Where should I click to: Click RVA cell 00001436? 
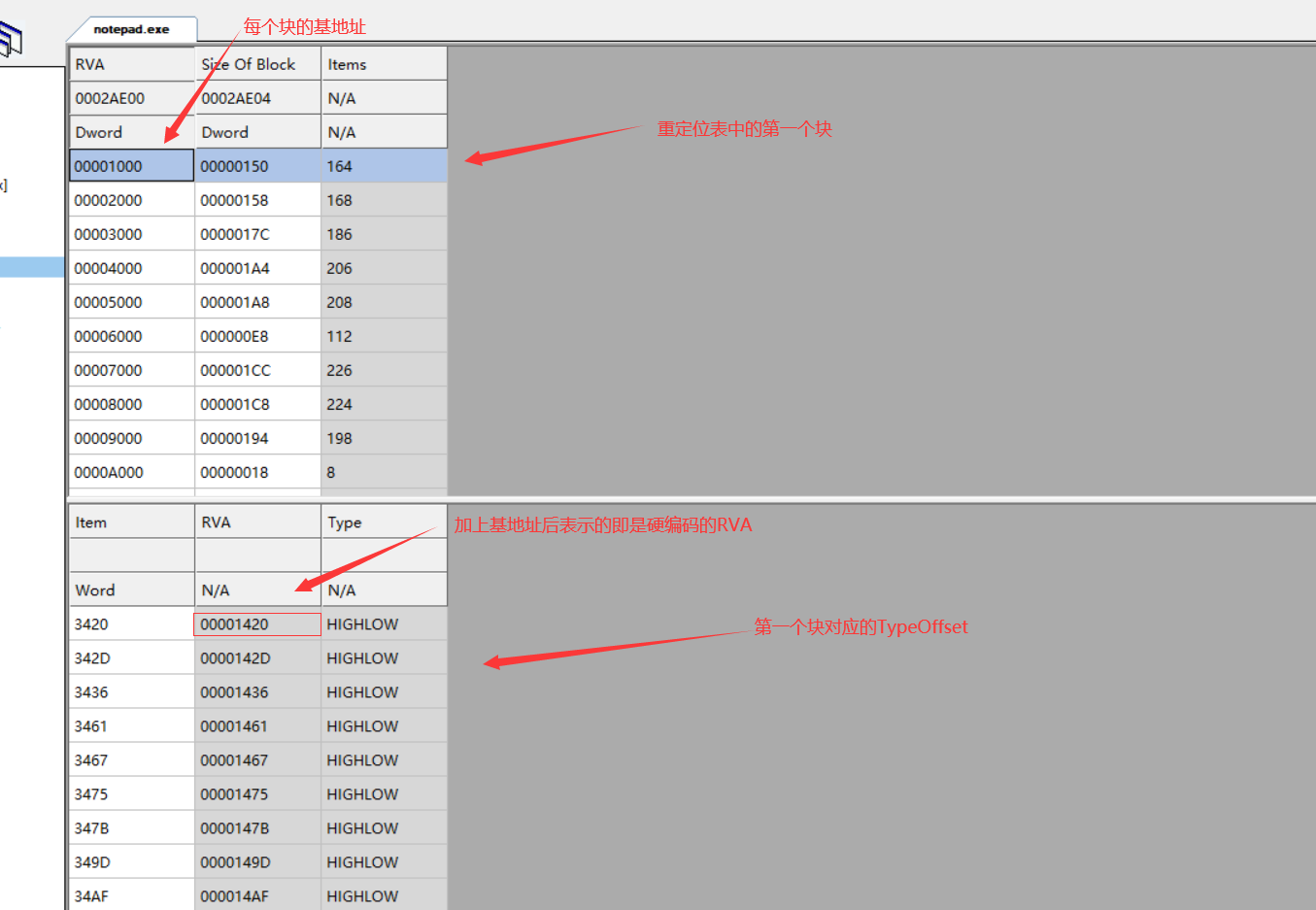click(258, 691)
